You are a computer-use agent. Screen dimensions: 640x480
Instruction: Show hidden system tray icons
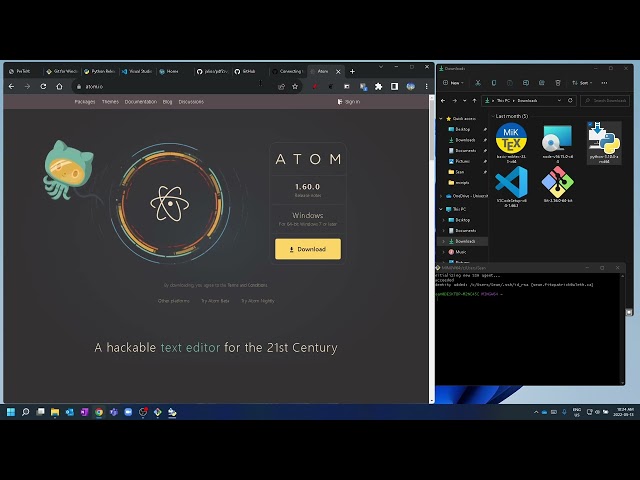[536, 412]
